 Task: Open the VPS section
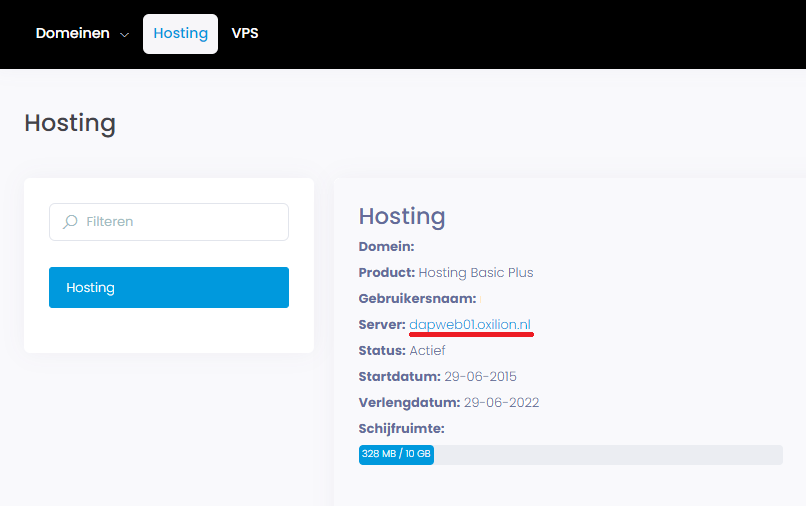[245, 33]
